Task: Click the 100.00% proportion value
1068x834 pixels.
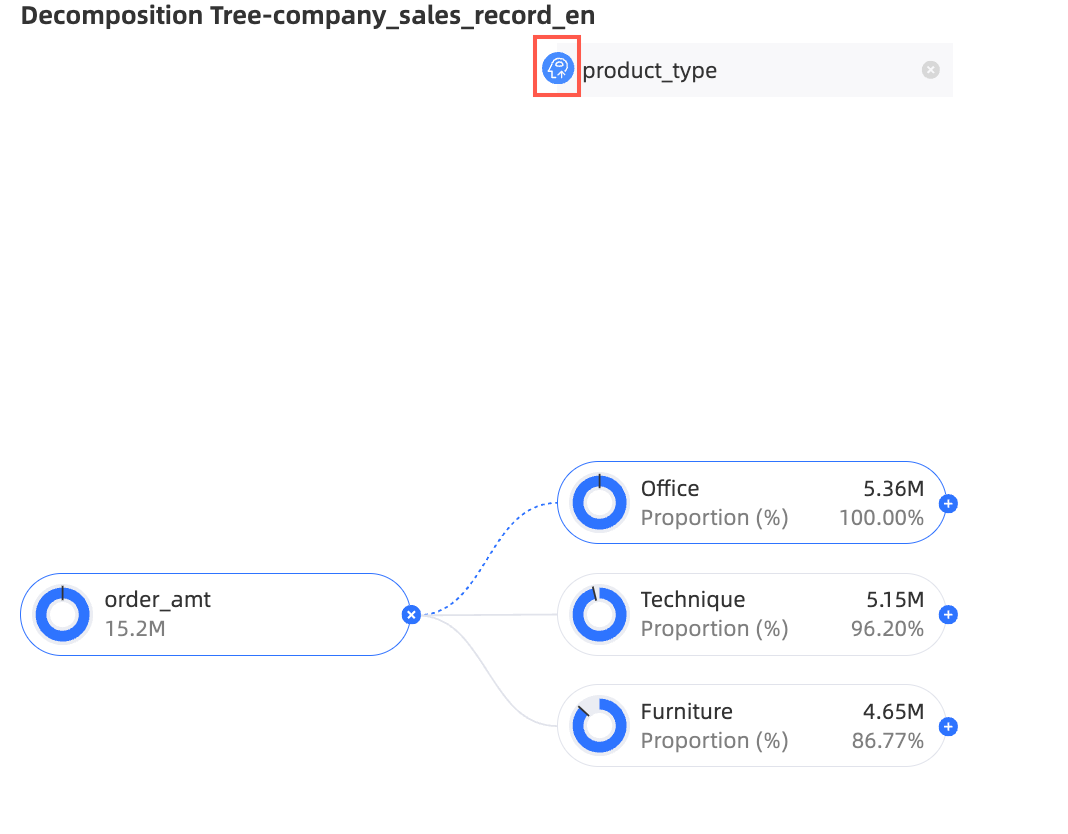Action: coord(881,518)
